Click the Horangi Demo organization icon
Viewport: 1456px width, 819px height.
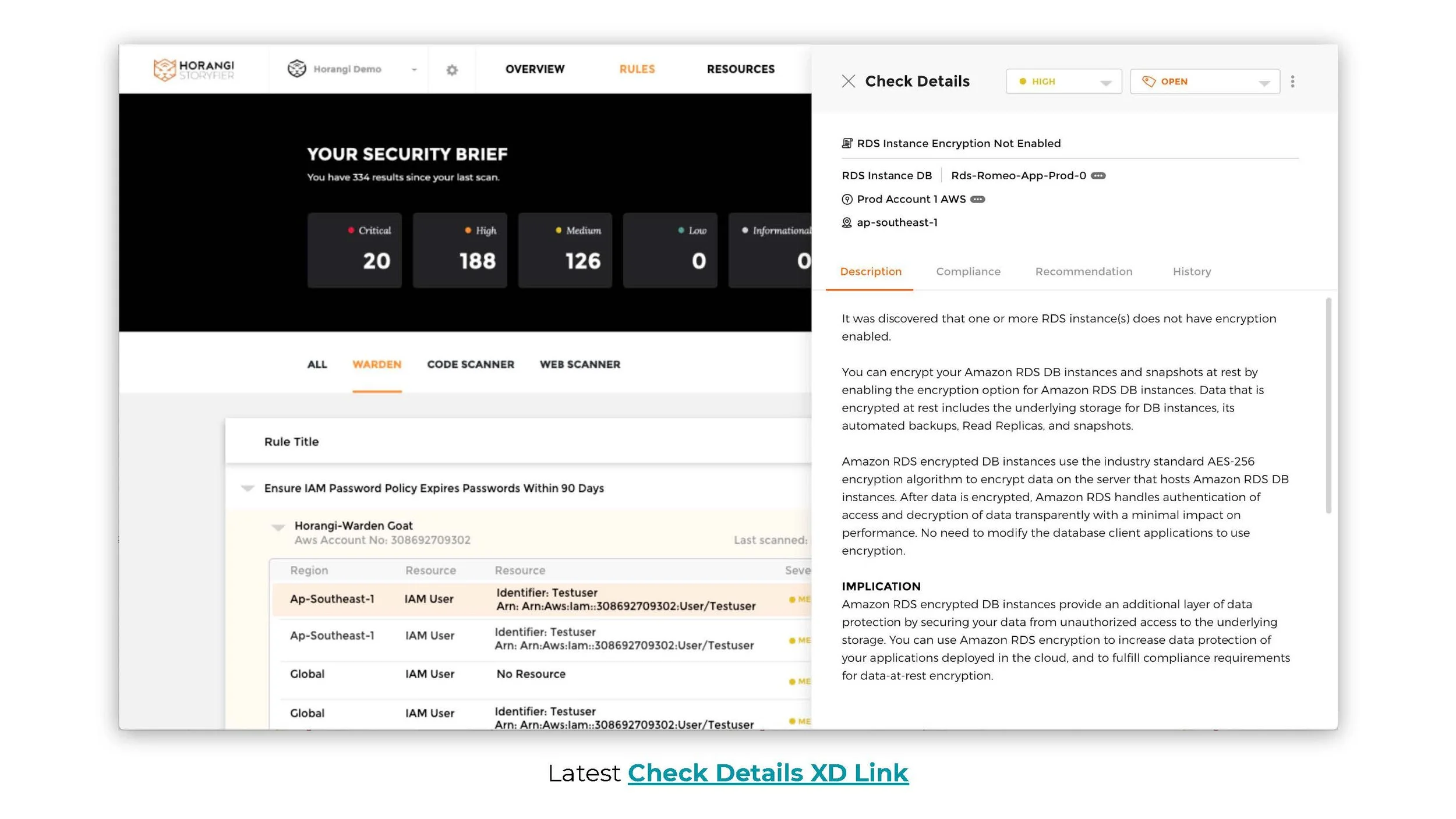297,69
